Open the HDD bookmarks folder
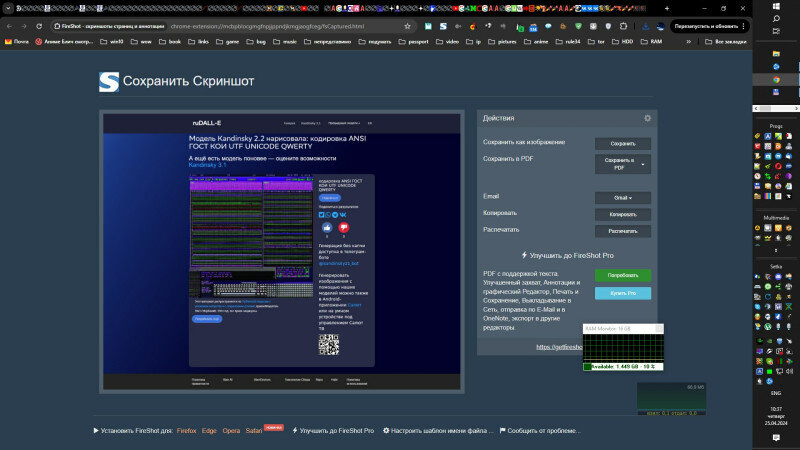 coord(622,42)
